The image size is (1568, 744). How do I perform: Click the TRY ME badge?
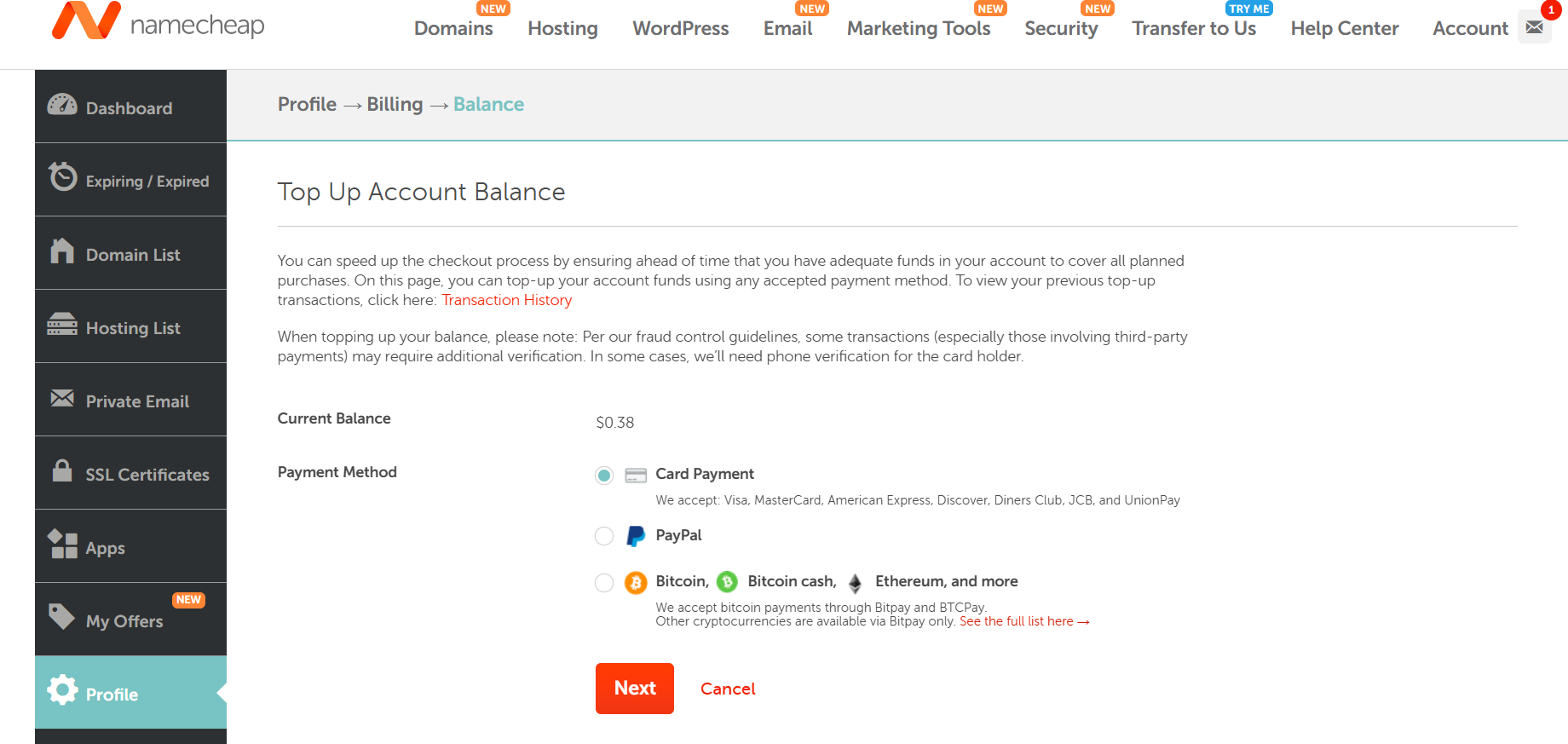point(1249,9)
